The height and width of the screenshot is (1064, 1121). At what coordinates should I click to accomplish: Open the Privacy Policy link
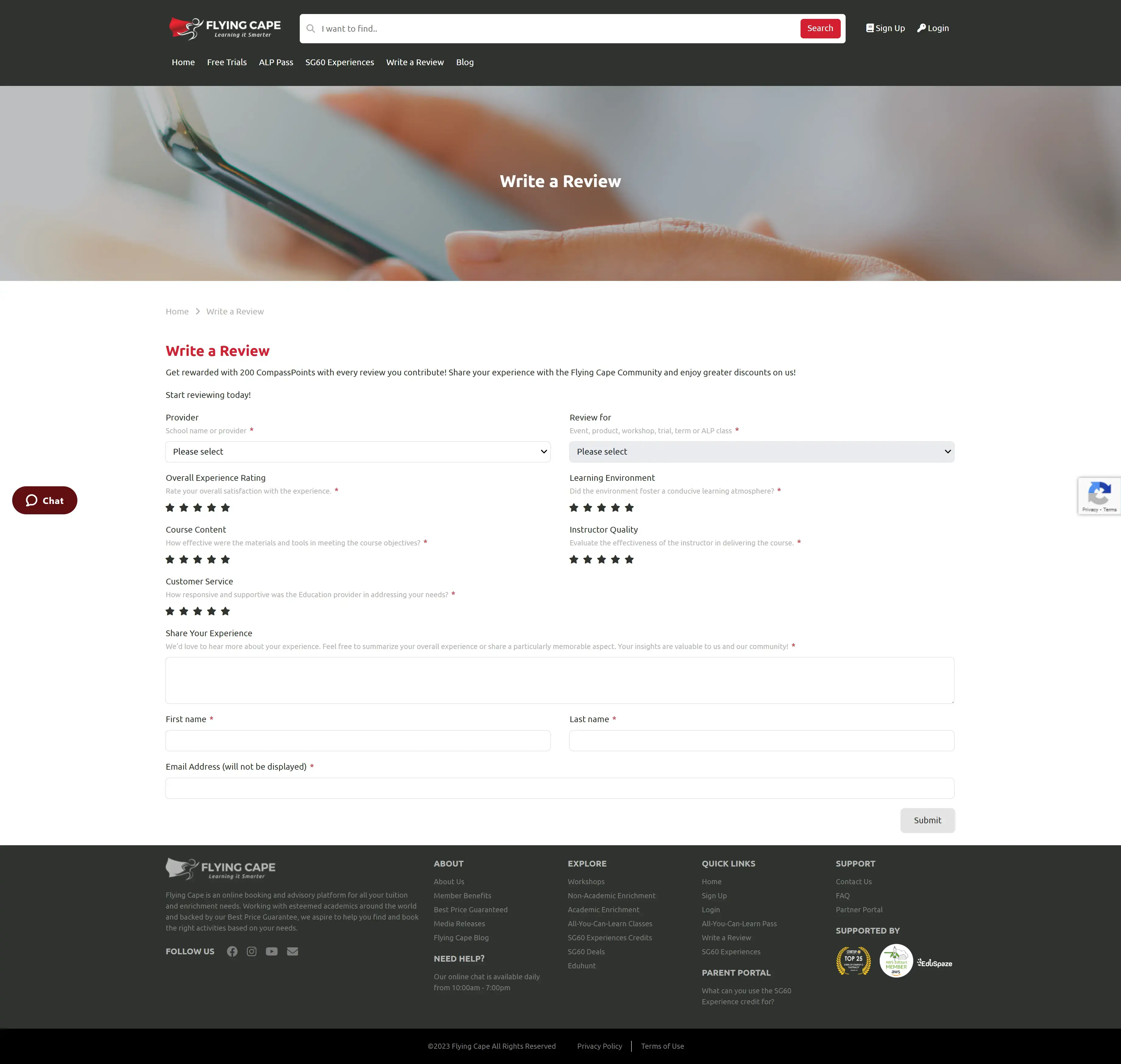point(599,1046)
